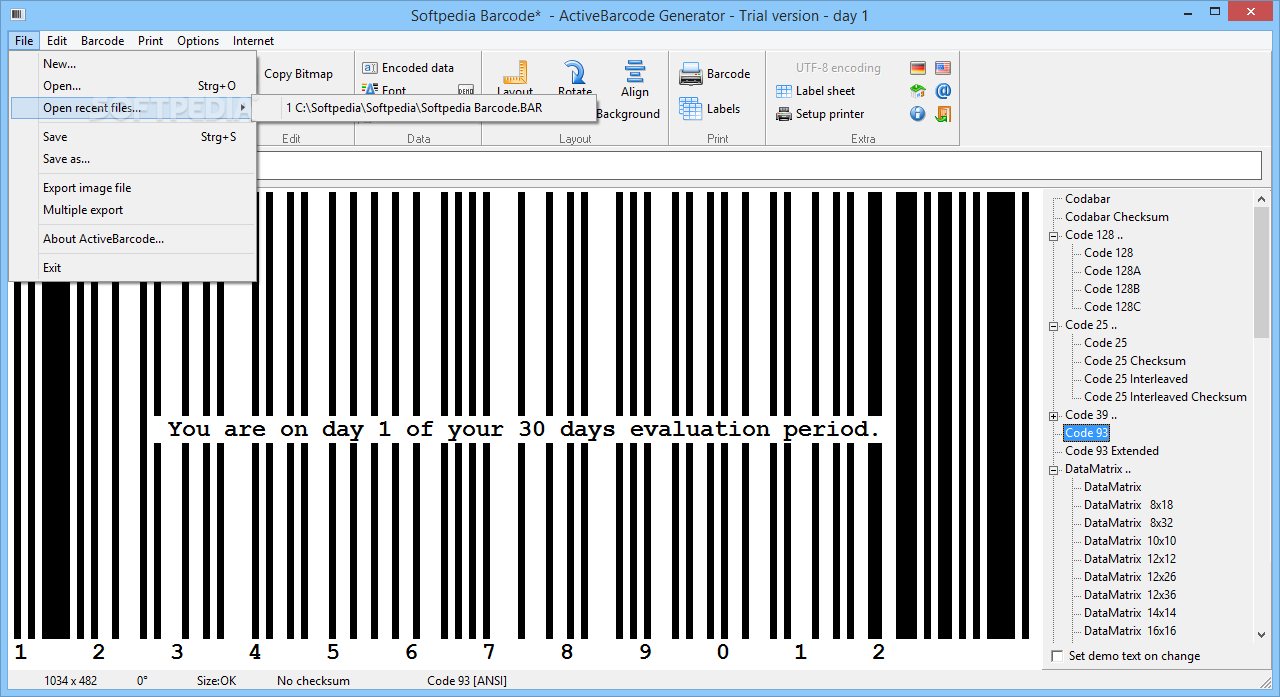Open About ActiveBarcode...
The height and width of the screenshot is (697, 1280).
[132, 239]
